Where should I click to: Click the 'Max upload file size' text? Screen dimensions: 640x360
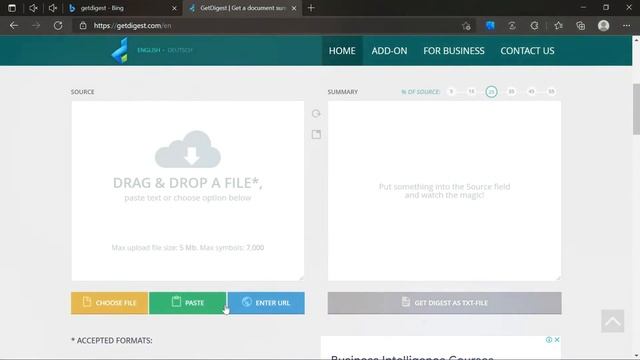coord(188,247)
